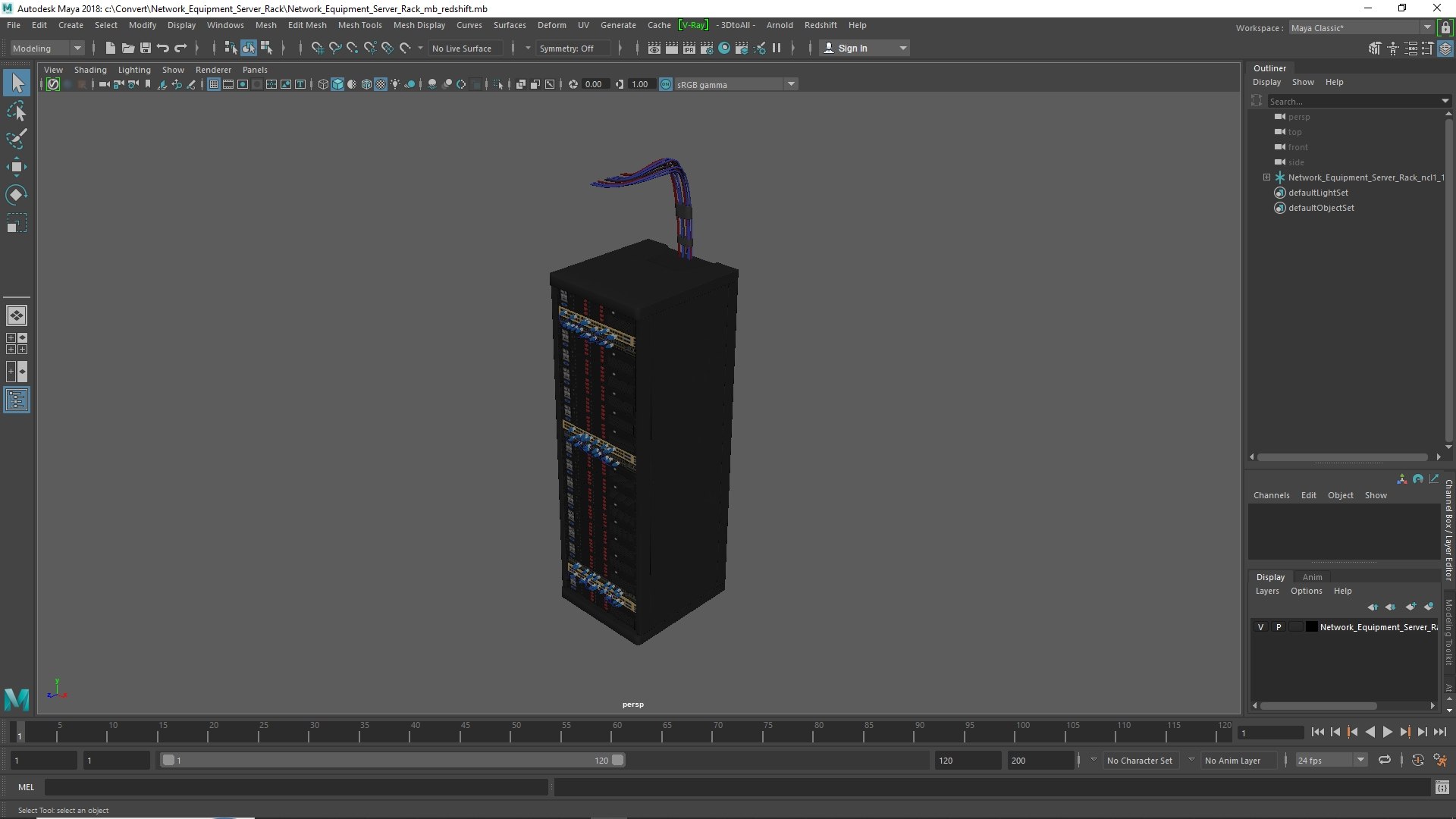Open the Render View window

[x=654, y=48]
